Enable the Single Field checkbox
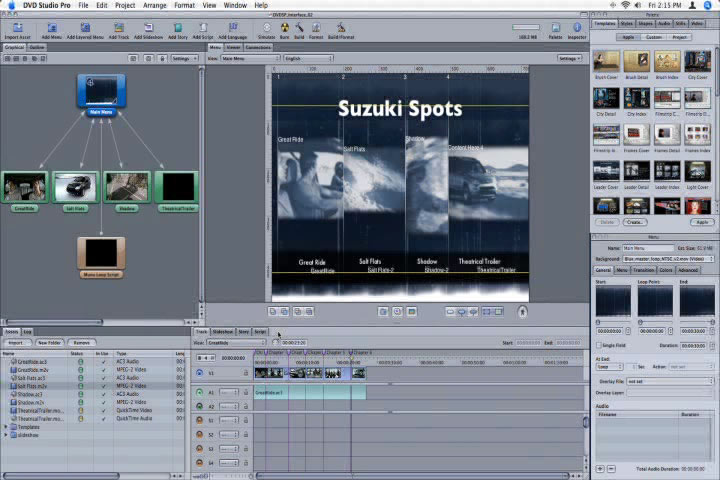Viewport: 720px width, 480px height. (599, 345)
